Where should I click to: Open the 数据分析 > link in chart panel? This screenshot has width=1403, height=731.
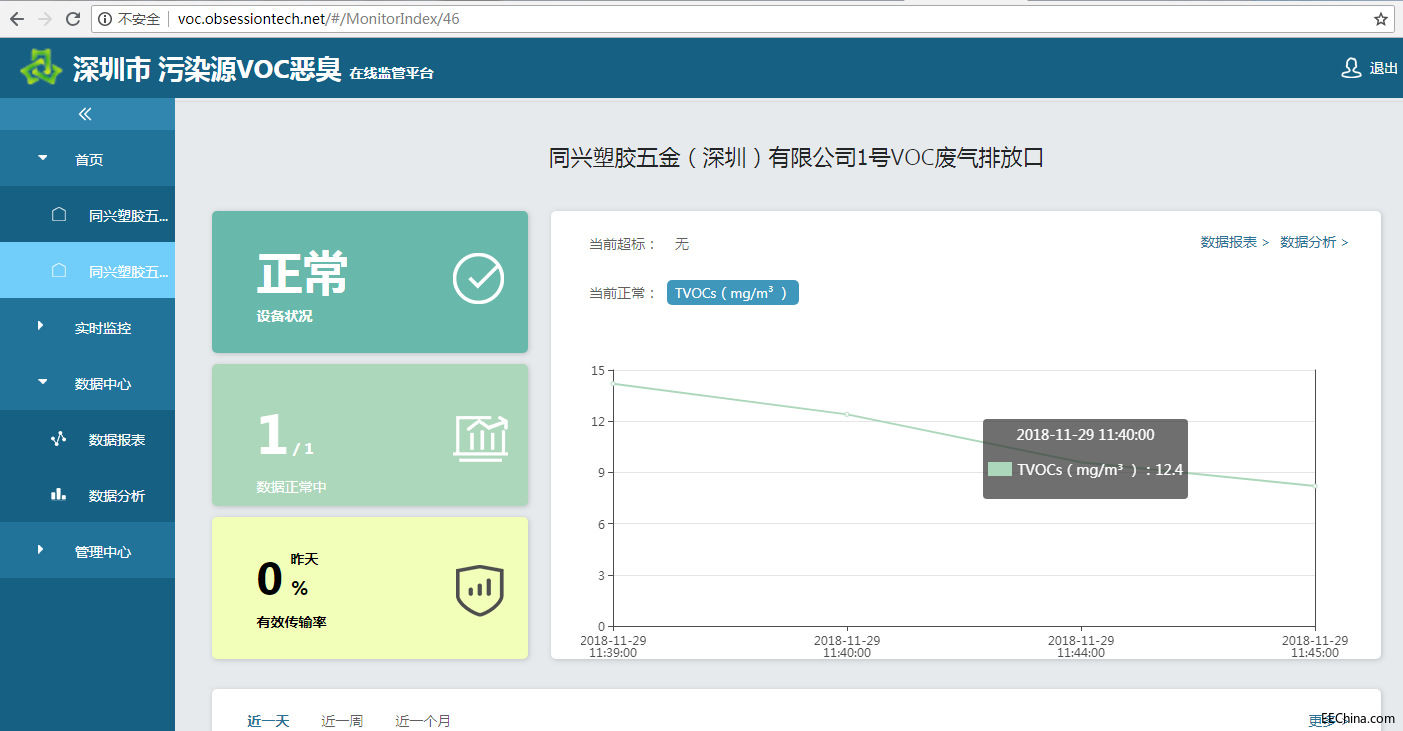click(1314, 243)
